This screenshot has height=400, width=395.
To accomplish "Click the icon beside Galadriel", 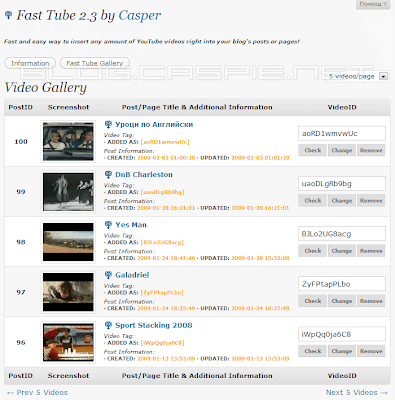I will (108, 275).
